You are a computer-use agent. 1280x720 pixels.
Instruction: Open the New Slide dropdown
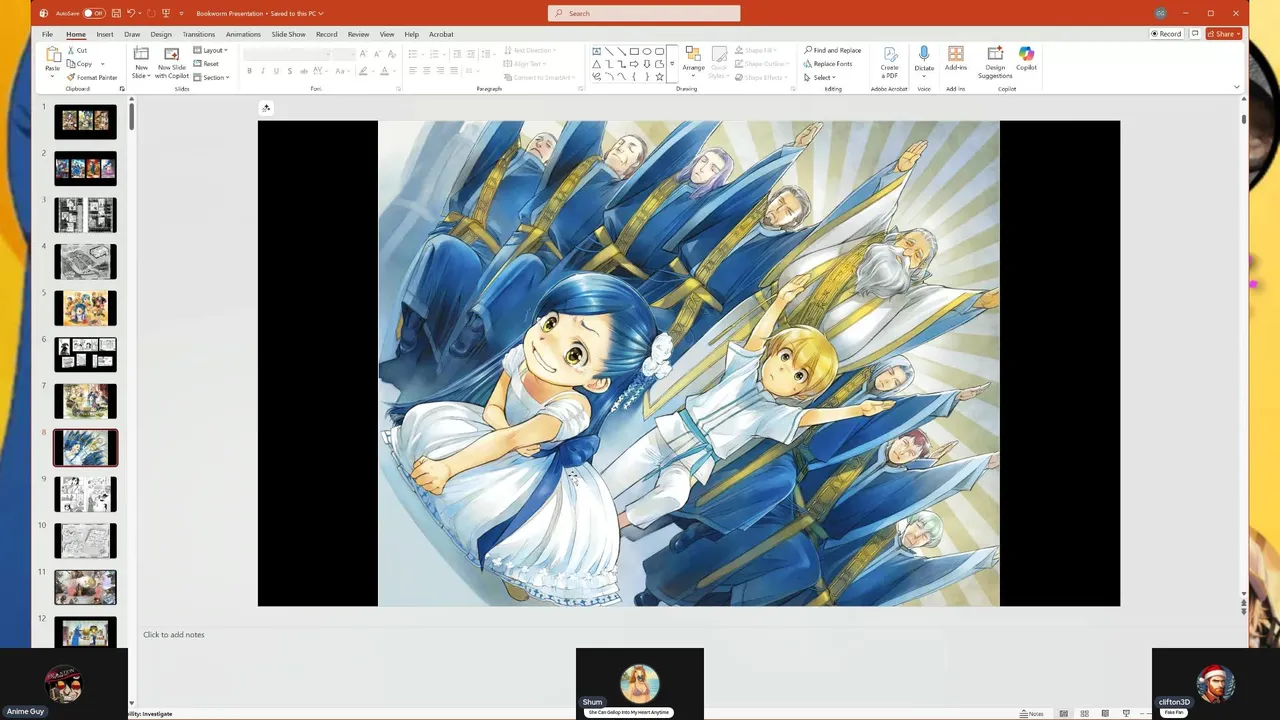pos(141,71)
